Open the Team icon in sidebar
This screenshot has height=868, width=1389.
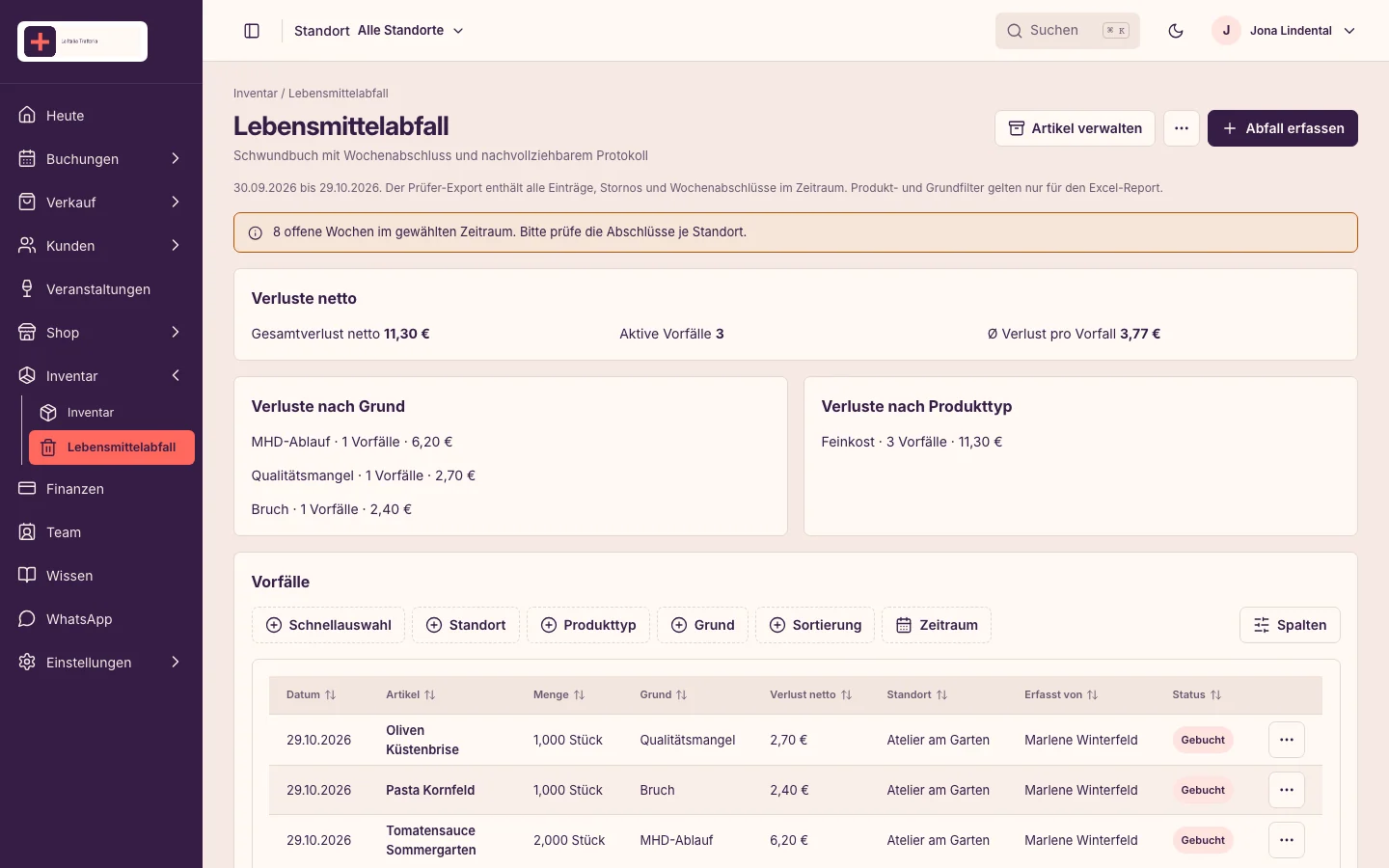pyautogui.click(x=27, y=532)
